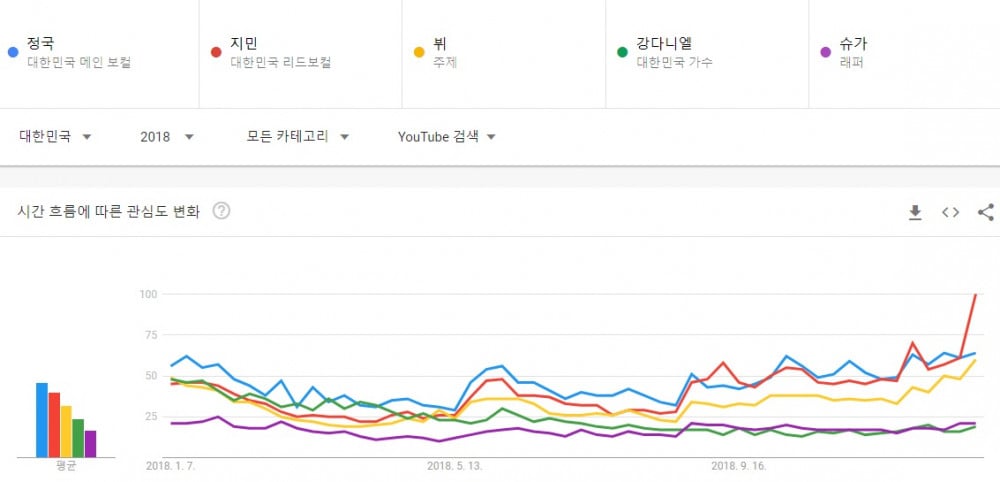Open the 대한민국 region dropdown
The image size is (1000, 482).
[55, 136]
